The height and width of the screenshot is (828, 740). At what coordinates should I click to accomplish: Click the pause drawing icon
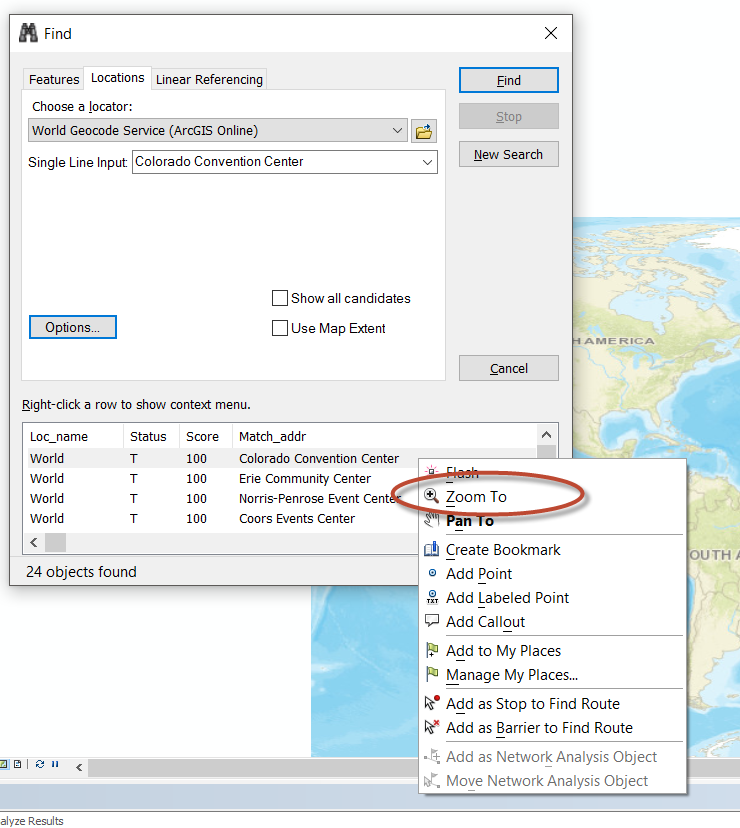coord(55,764)
